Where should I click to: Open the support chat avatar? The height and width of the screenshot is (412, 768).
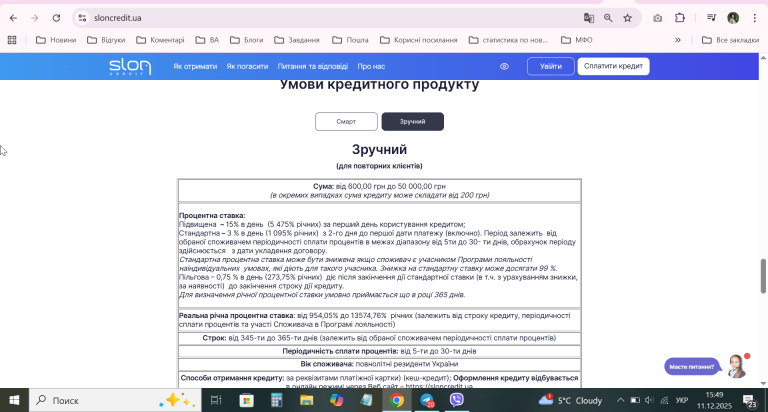[737, 366]
